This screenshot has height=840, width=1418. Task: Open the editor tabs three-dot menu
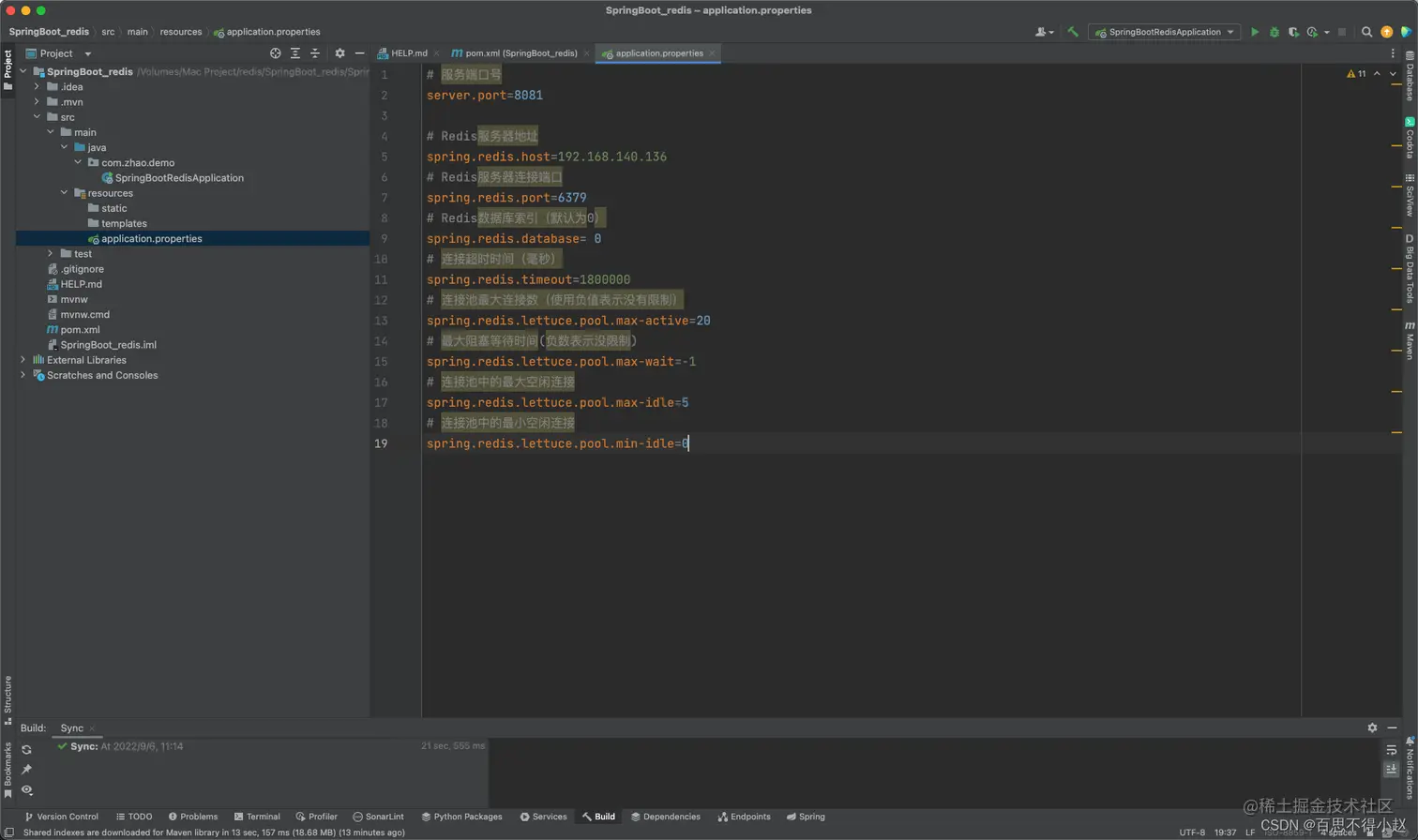[x=1393, y=53]
